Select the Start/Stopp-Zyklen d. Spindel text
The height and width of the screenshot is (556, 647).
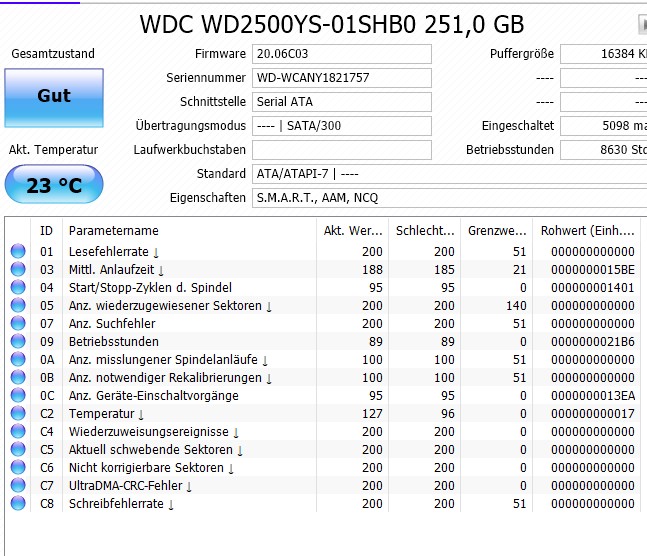pyautogui.click(x=150, y=287)
